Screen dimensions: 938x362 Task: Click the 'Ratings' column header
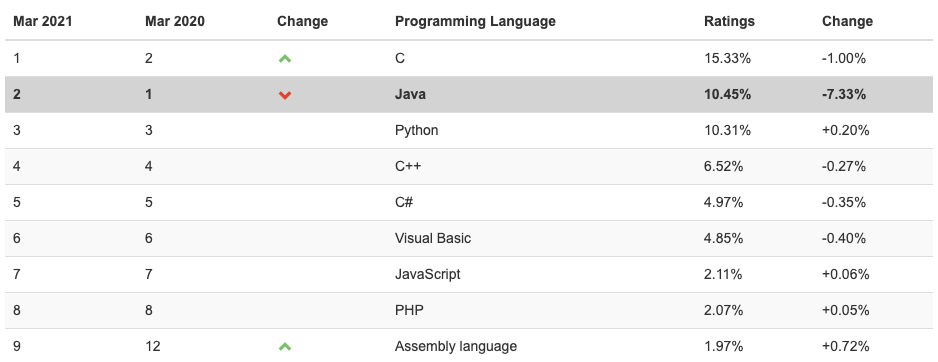coord(729,22)
